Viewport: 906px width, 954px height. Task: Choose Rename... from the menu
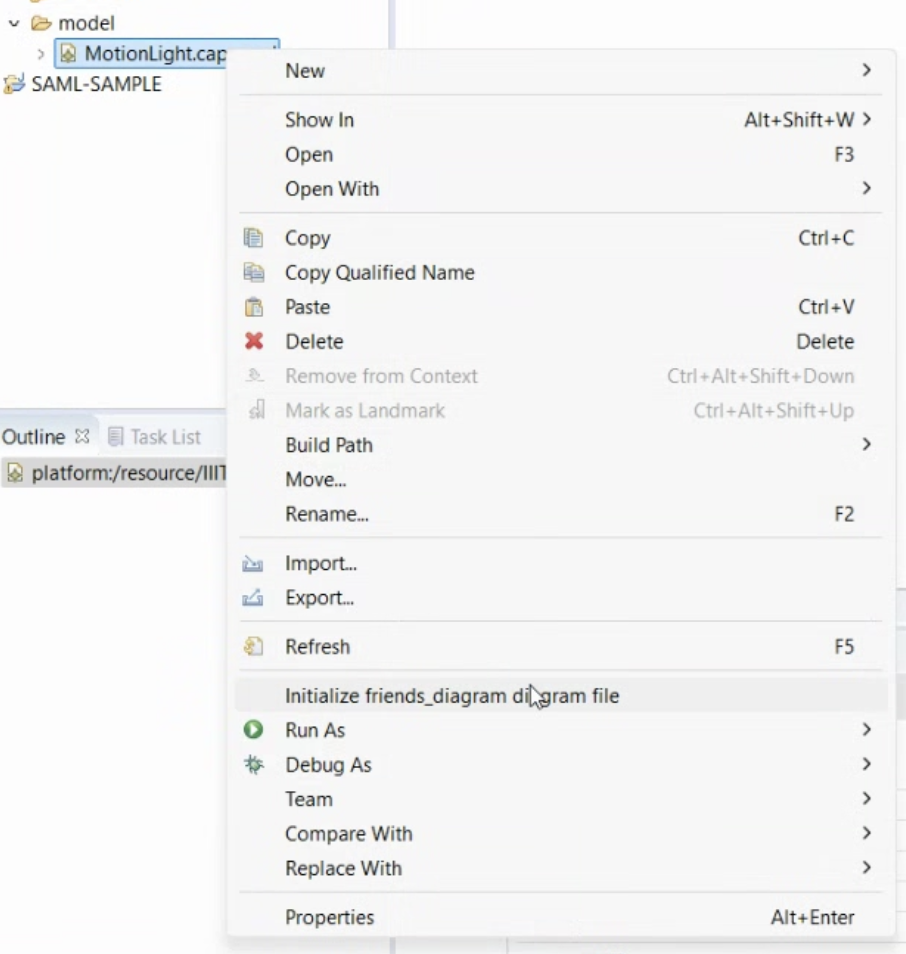point(326,514)
